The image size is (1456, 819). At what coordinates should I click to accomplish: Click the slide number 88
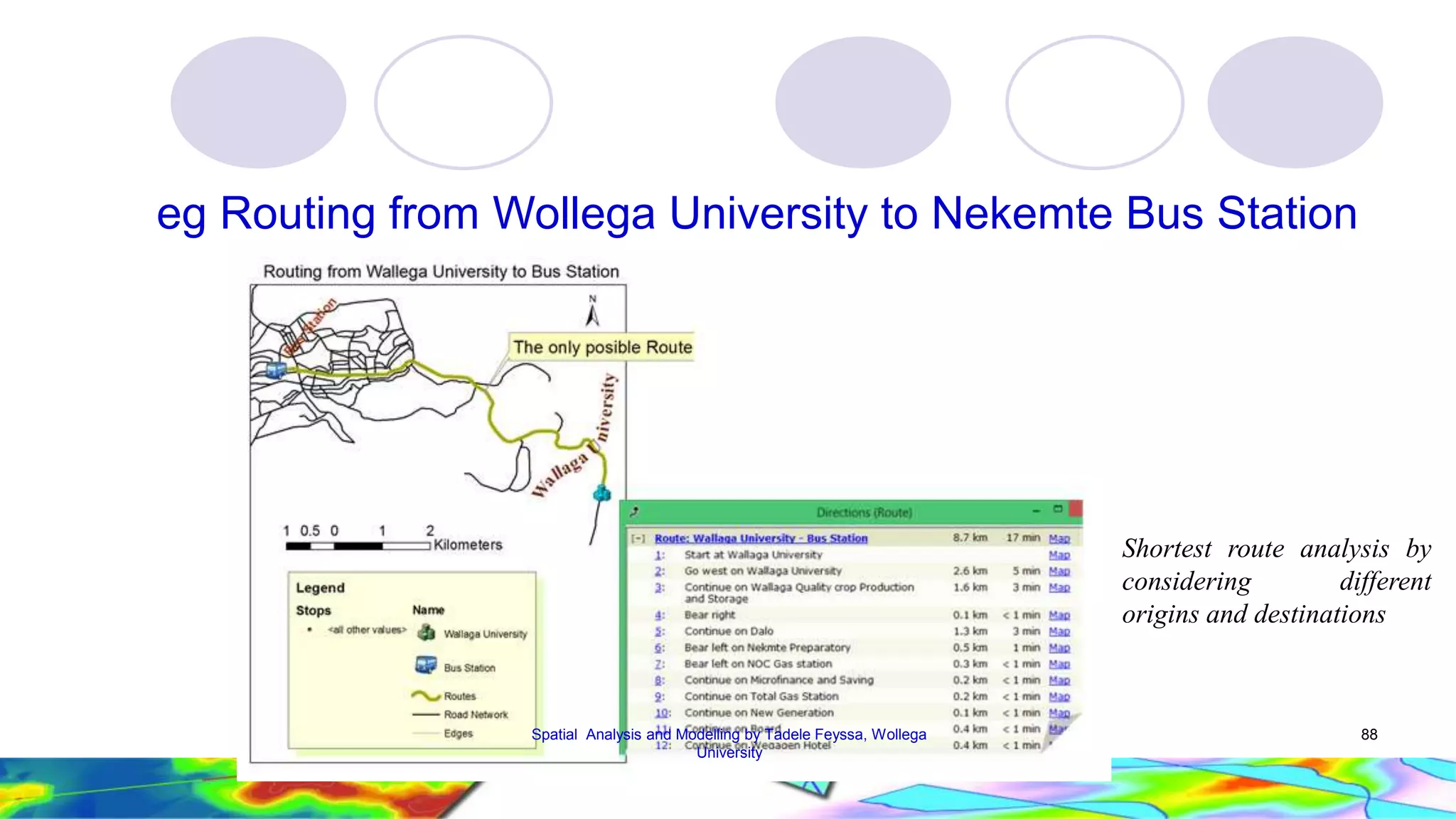[1369, 734]
